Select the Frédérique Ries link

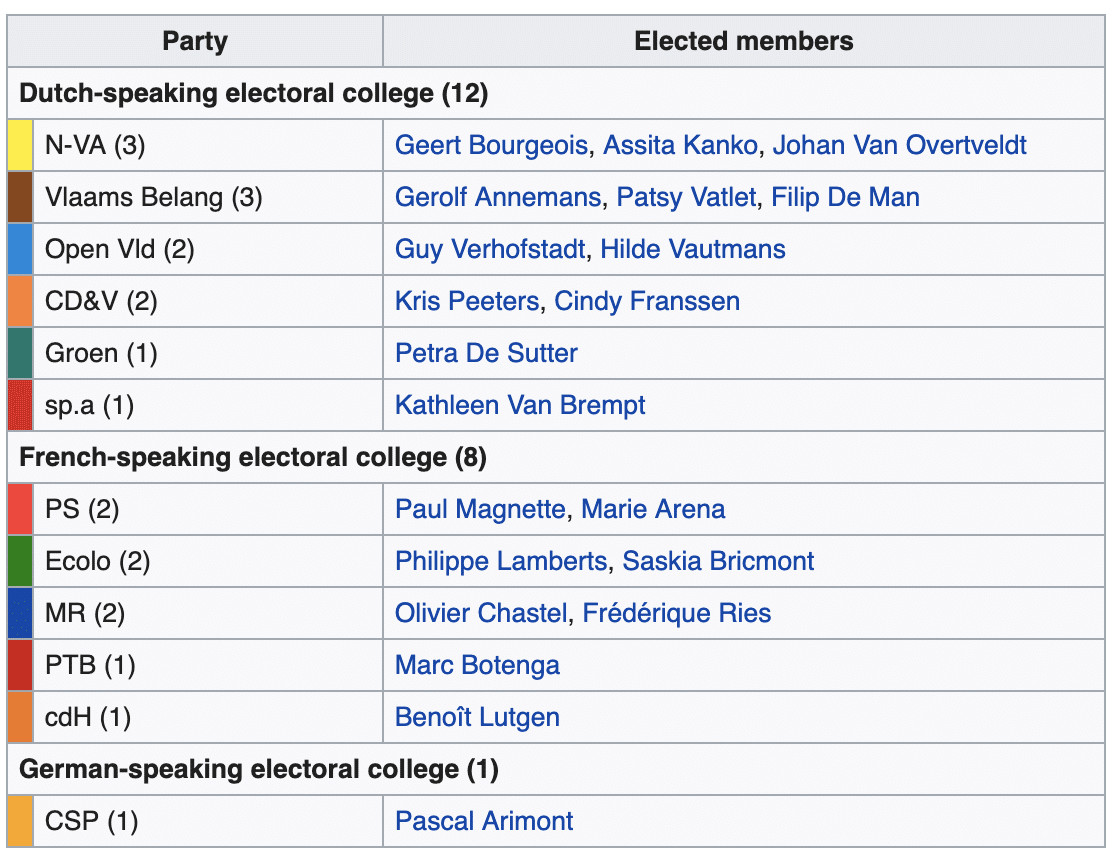point(677,614)
